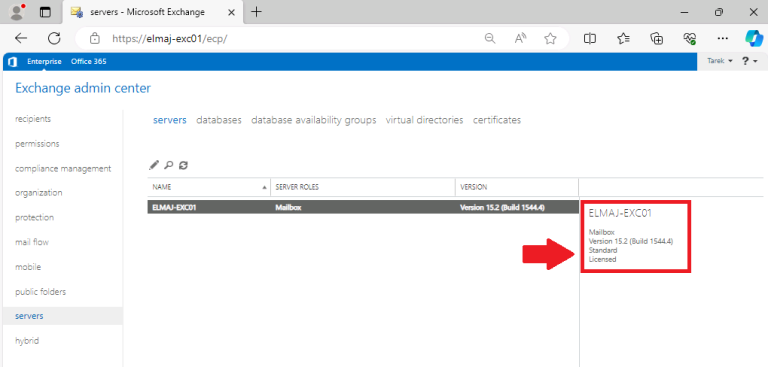
Task: Click the site lock icon in address bar
Action: [95, 39]
